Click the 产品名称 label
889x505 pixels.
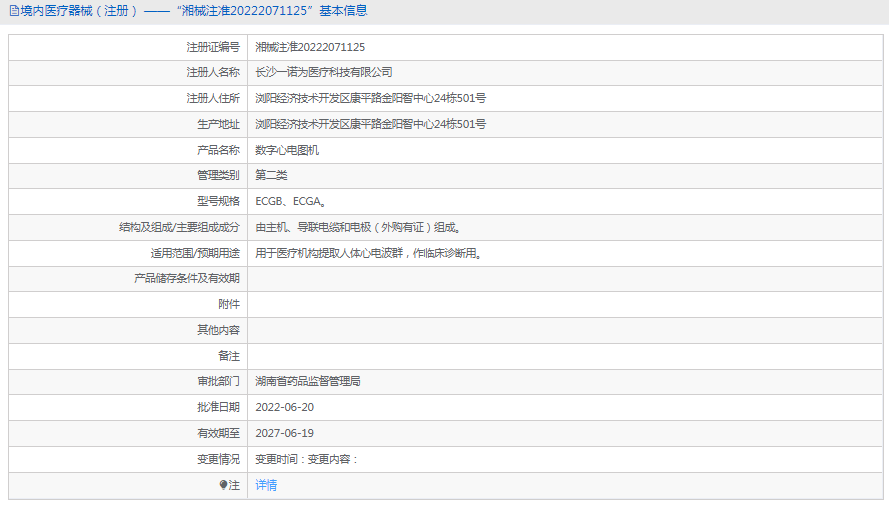click(218, 150)
